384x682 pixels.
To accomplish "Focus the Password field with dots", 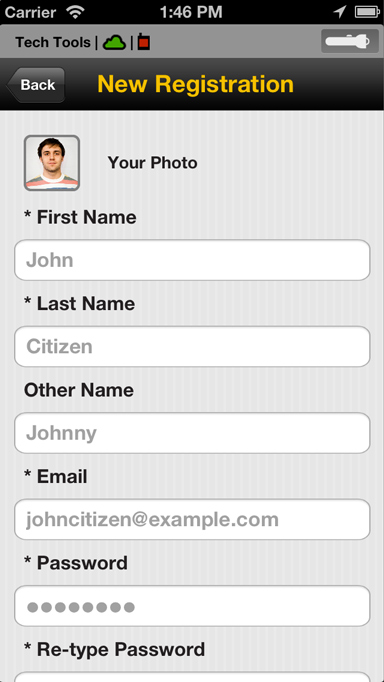I will pyautogui.click(x=192, y=606).
